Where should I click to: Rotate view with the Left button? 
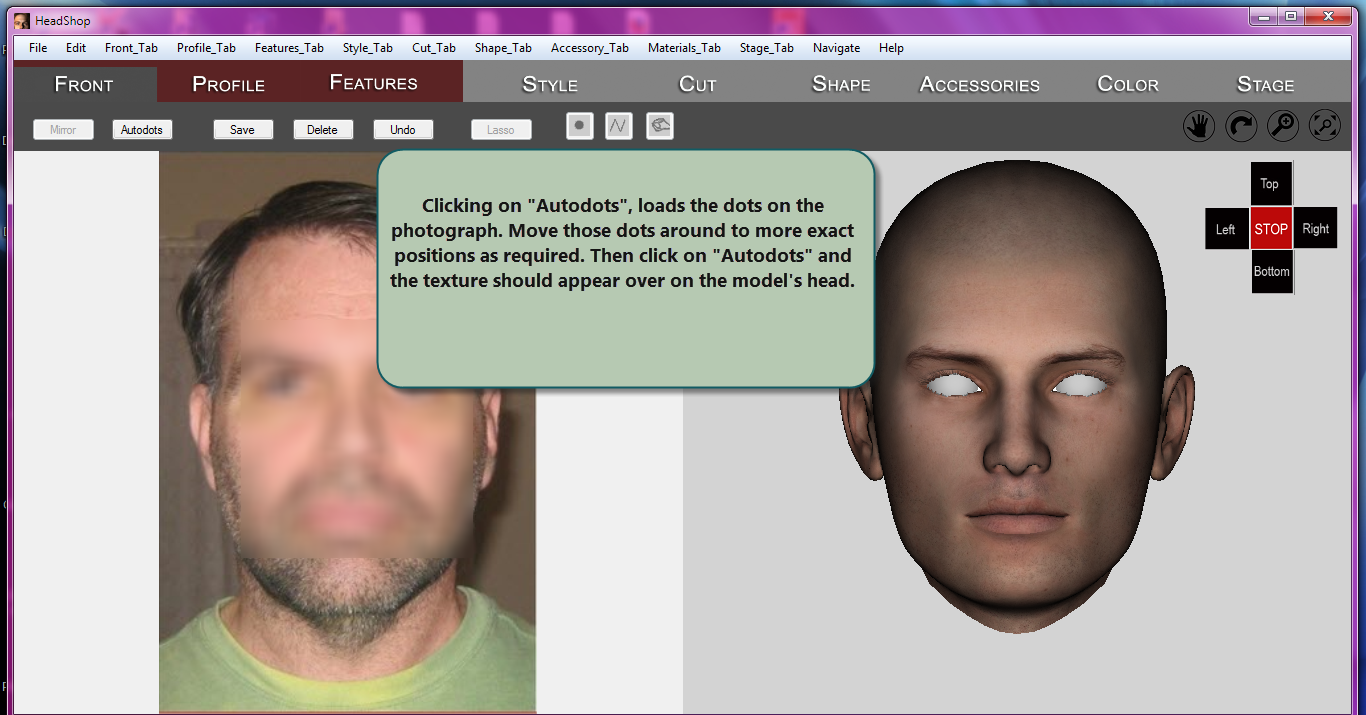pyautogui.click(x=1227, y=229)
